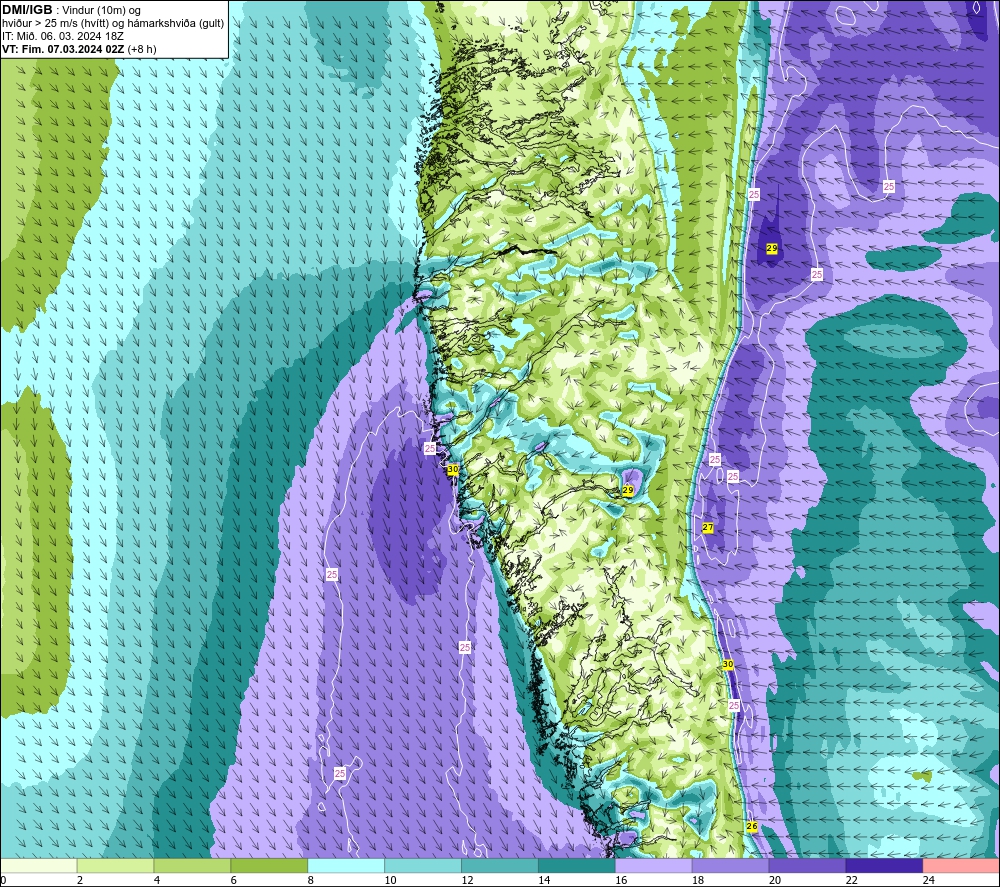Click the legend color swatch between 0 and 2
Image resolution: width=1000 pixels, height=887 pixels.
[x=39, y=865]
